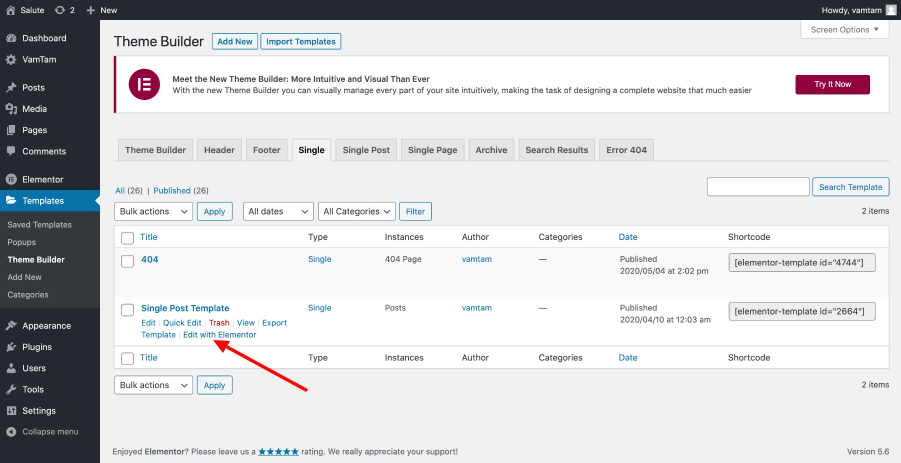Viewport: 901px width, 463px height.
Task: Click the Elementor logo icon in the sidebar
Action: coord(11,179)
